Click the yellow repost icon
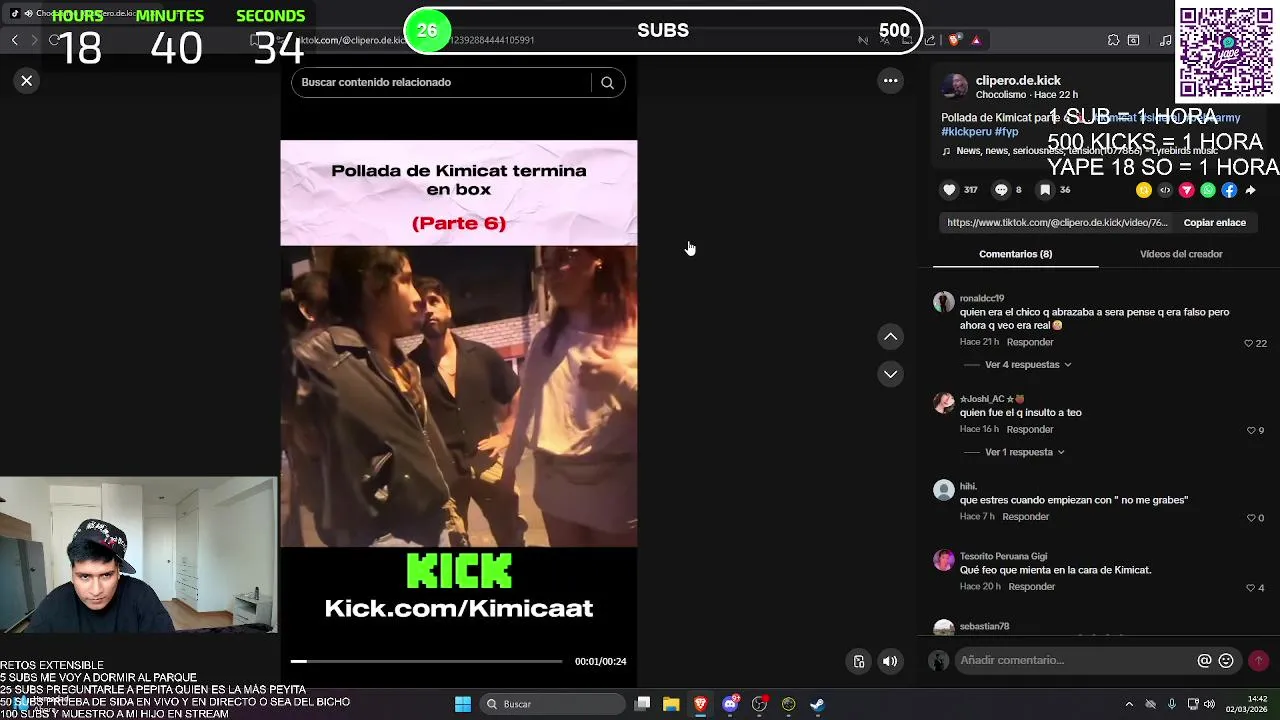1280x720 pixels. tap(1144, 190)
